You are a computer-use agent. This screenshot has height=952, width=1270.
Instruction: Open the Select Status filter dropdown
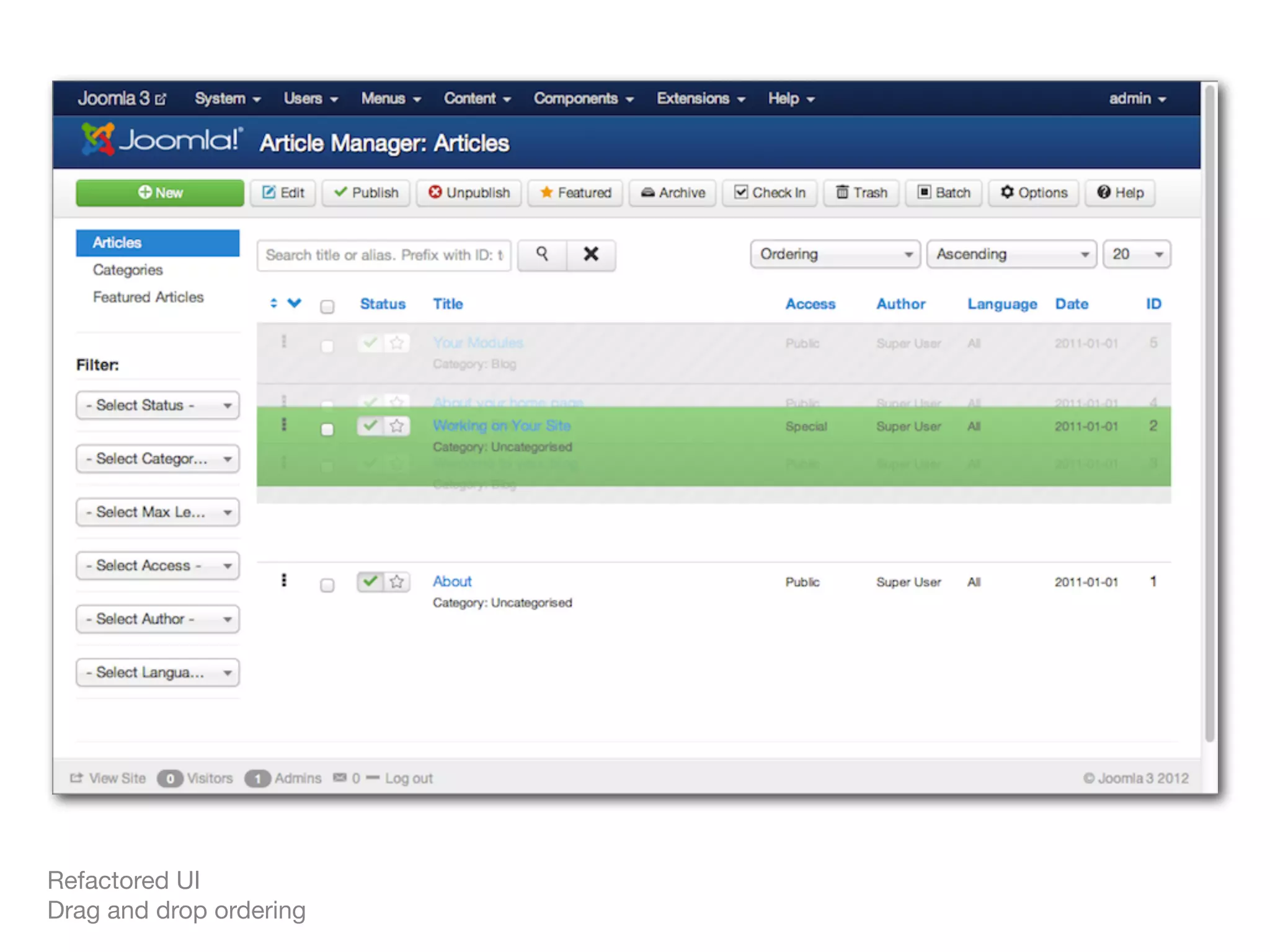click(x=158, y=405)
